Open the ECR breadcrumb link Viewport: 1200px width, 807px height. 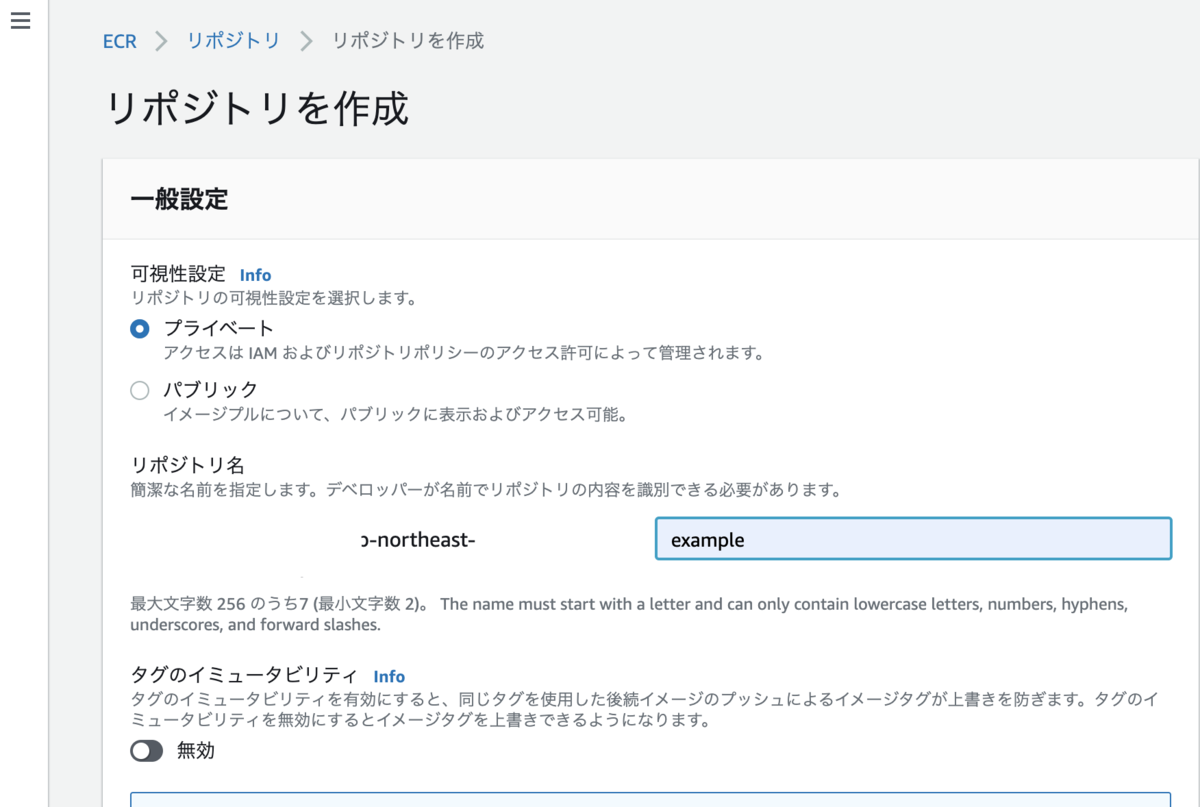[119, 41]
